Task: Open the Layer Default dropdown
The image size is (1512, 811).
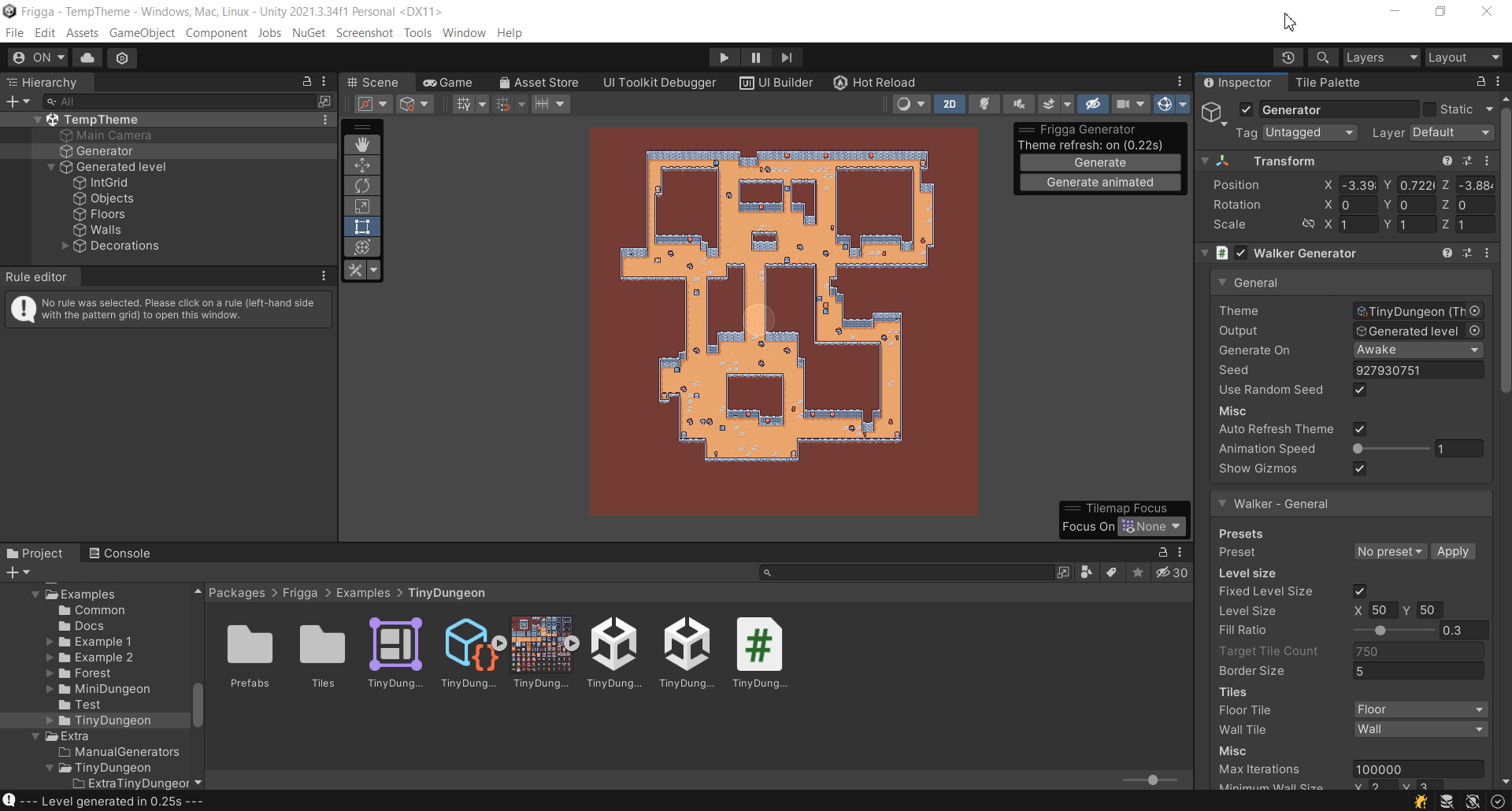Action: click(x=1451, y=132)
